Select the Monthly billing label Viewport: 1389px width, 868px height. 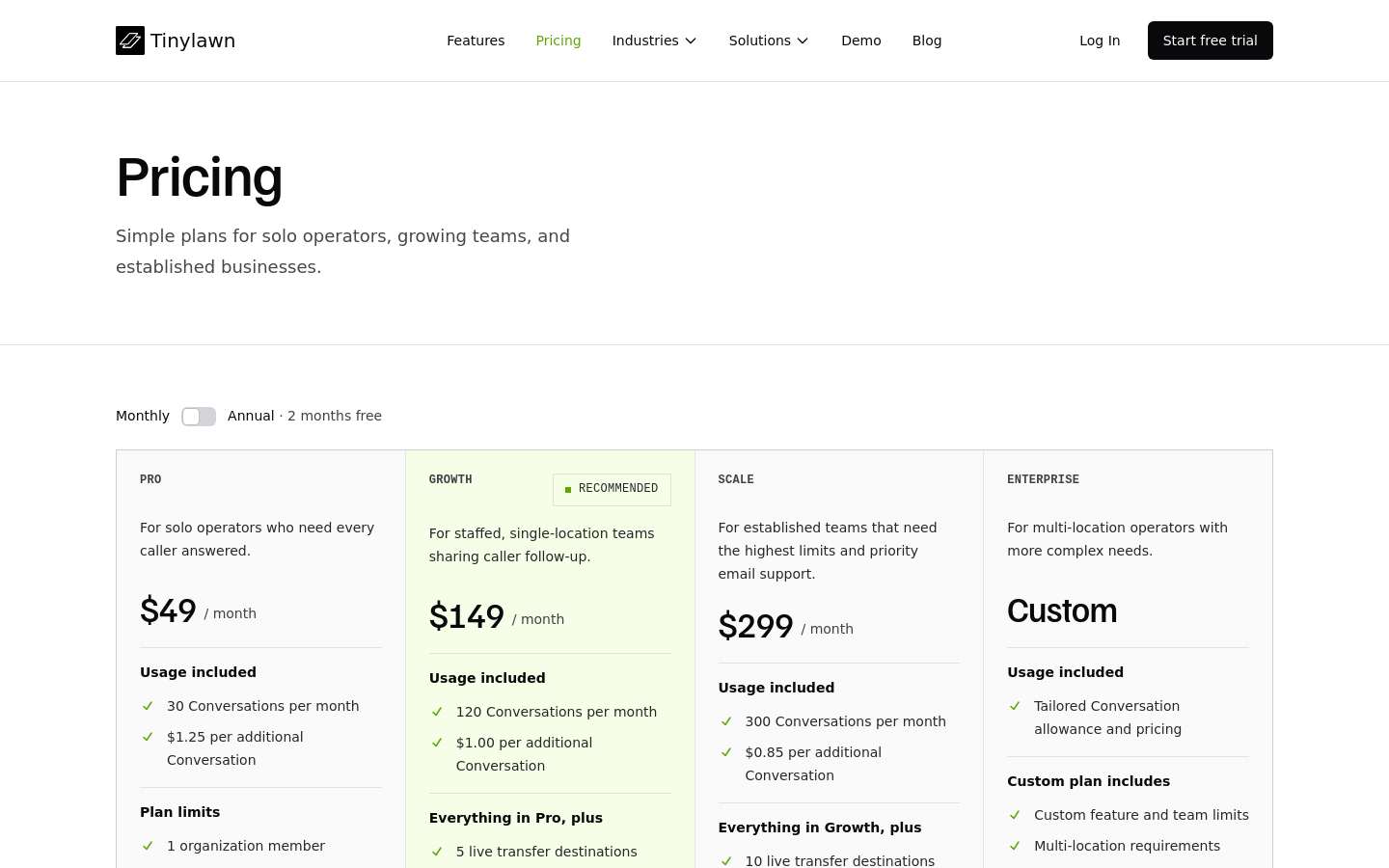(x=143, y=416)
